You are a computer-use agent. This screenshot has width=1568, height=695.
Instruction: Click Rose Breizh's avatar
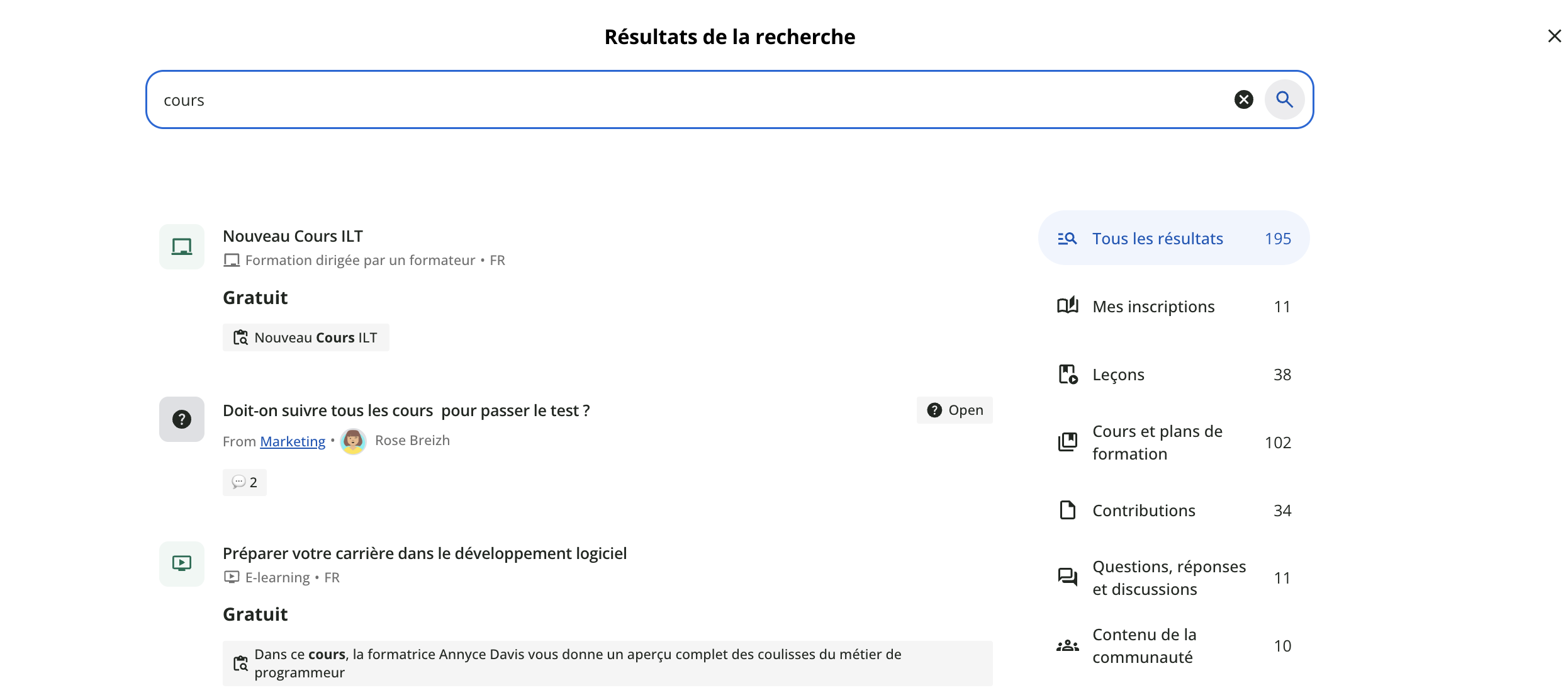353,441
